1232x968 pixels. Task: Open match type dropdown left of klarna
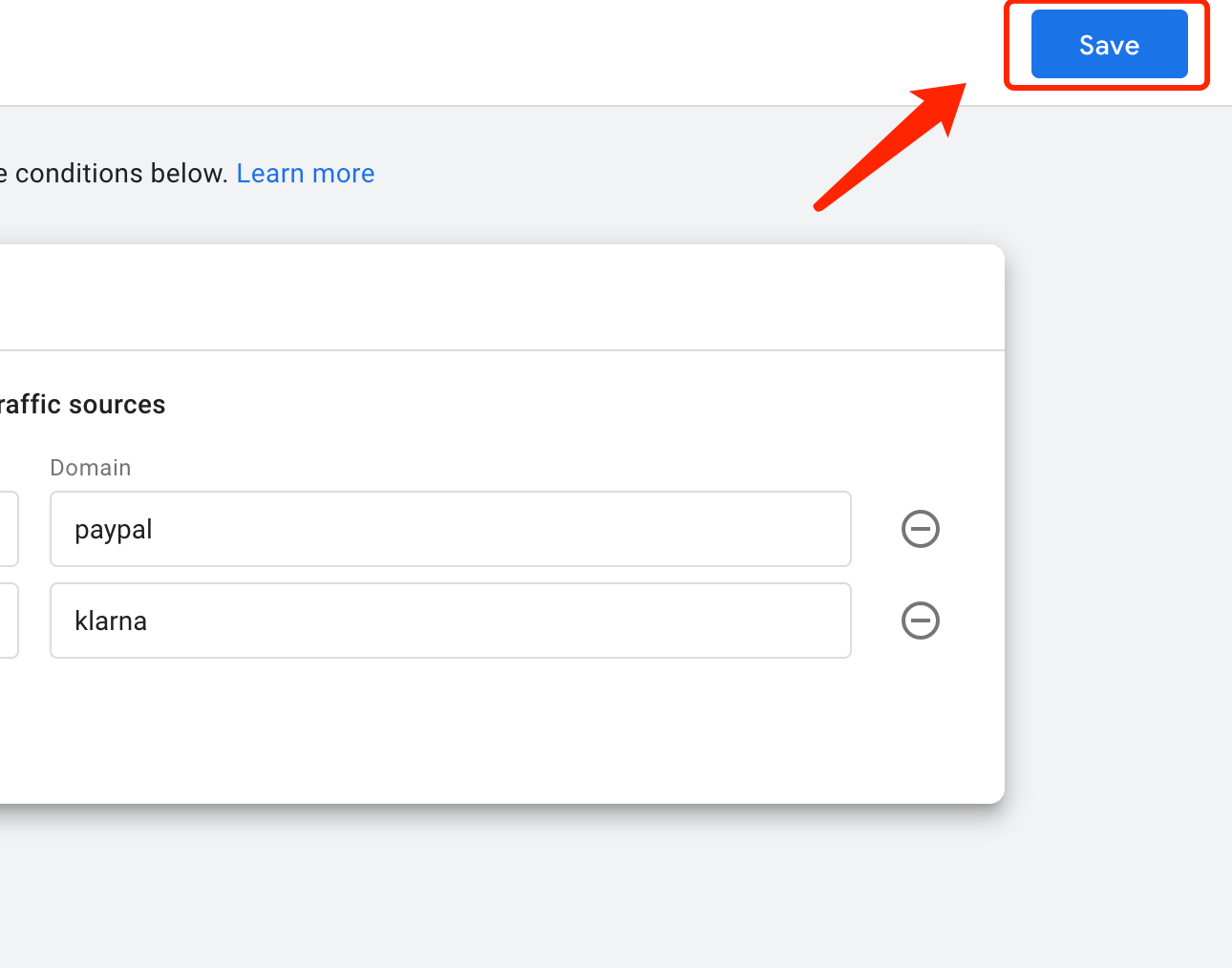(8, 621)
